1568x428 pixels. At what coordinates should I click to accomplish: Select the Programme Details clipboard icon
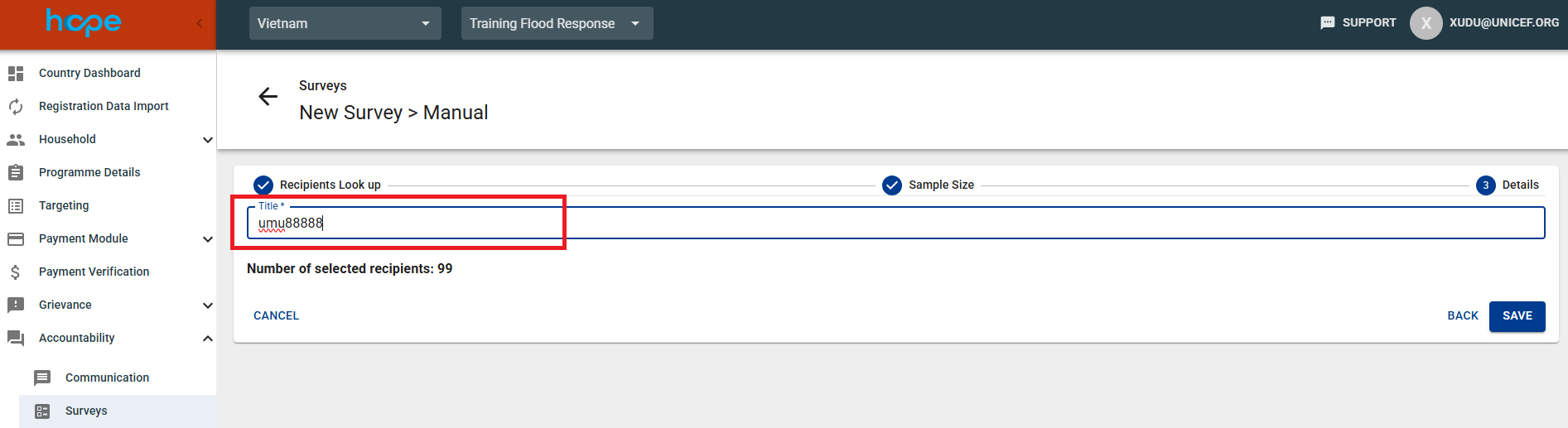pos(16,173)
